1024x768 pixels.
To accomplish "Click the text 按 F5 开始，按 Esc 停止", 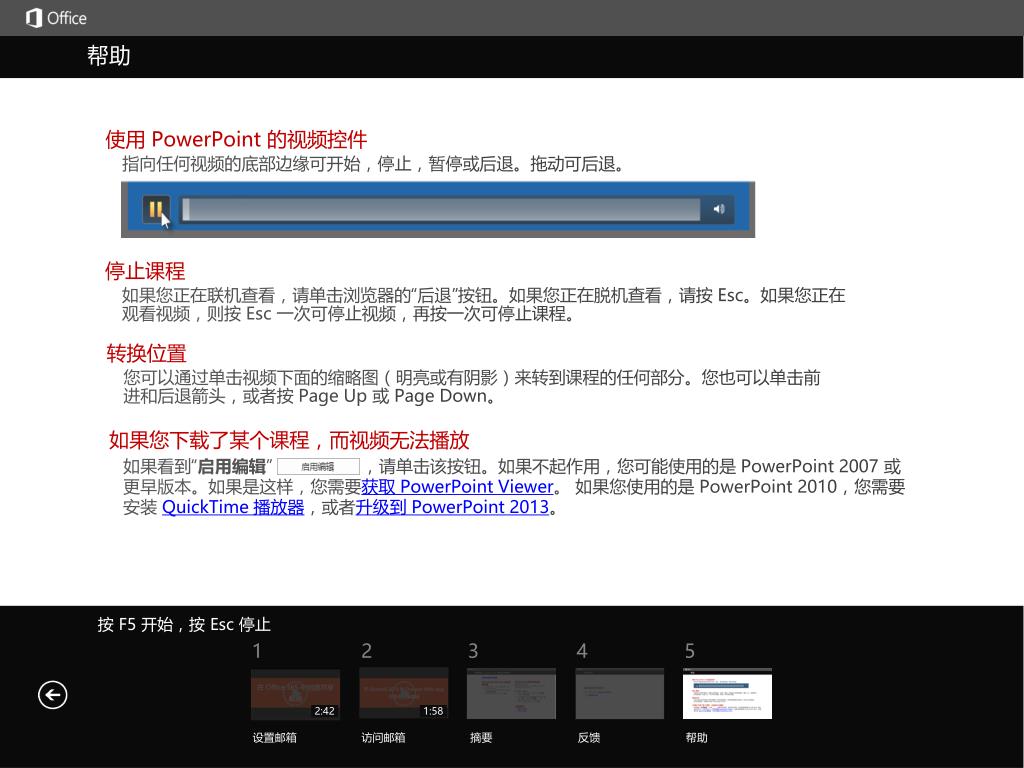I will [x=184, y=624].
